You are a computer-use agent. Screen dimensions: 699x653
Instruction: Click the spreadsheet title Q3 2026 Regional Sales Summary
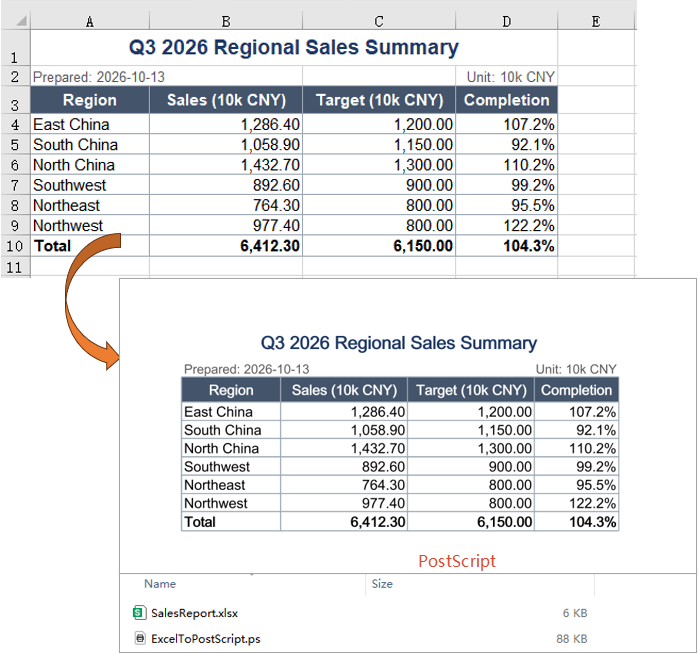coord(294,47)
